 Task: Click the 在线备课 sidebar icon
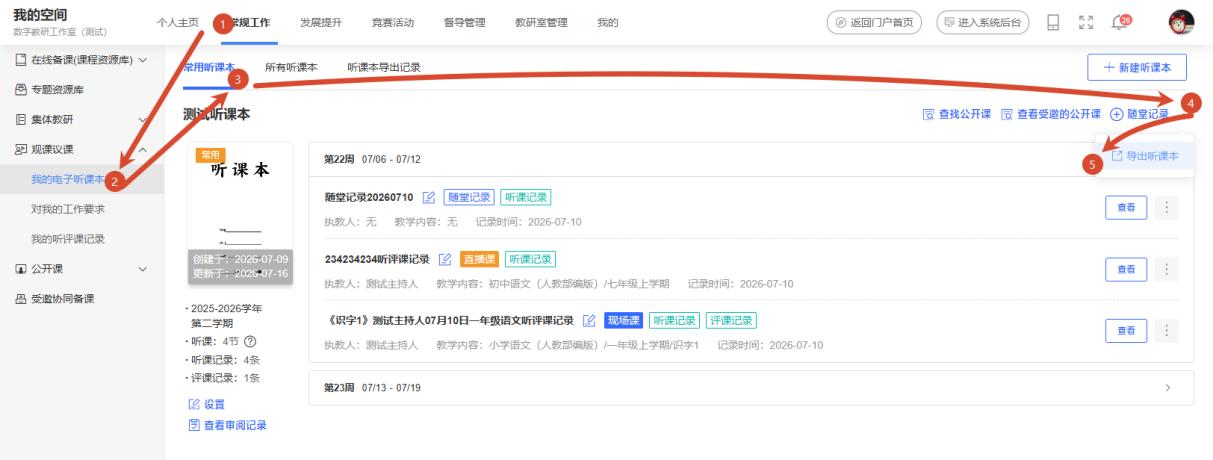(x=20, y=60)
